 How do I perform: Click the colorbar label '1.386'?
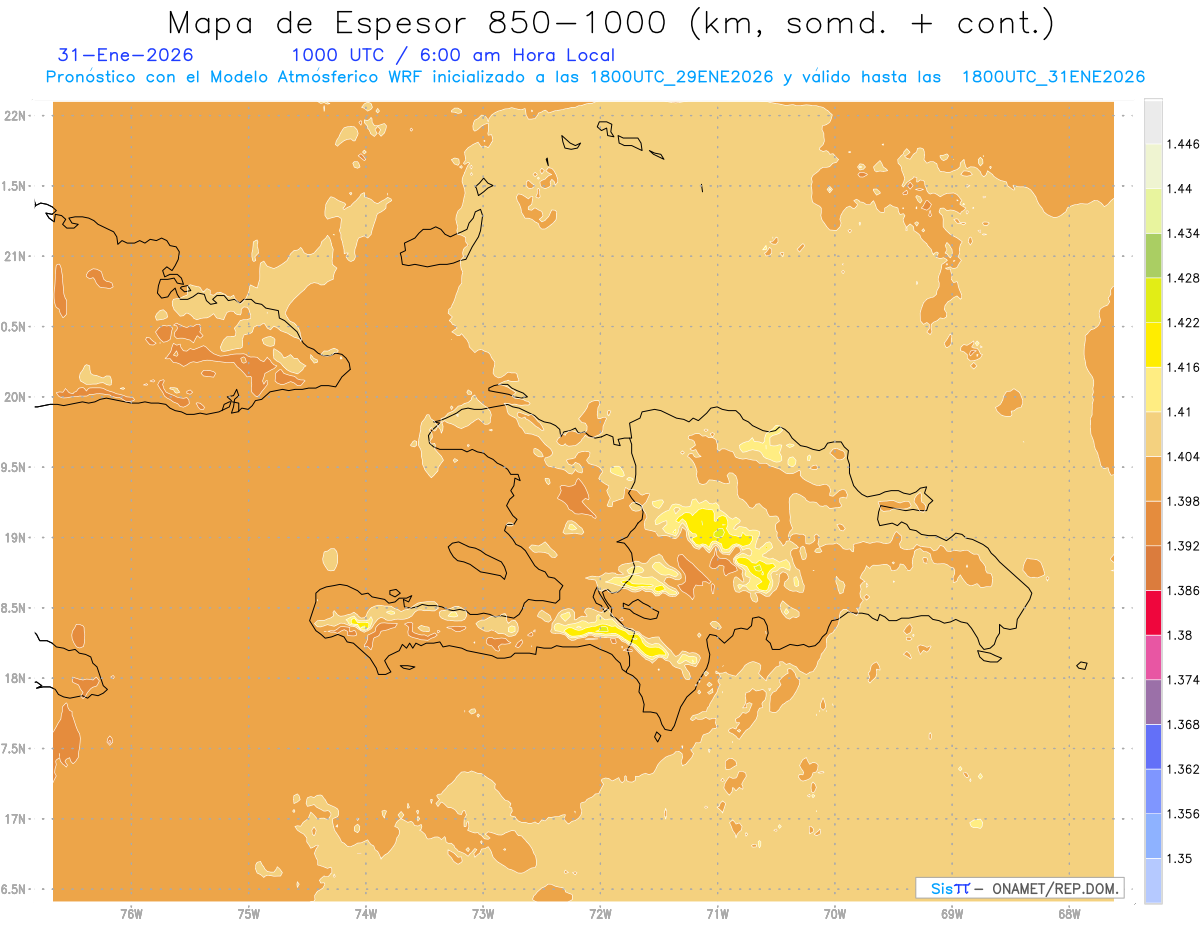tap(1183, 591)
